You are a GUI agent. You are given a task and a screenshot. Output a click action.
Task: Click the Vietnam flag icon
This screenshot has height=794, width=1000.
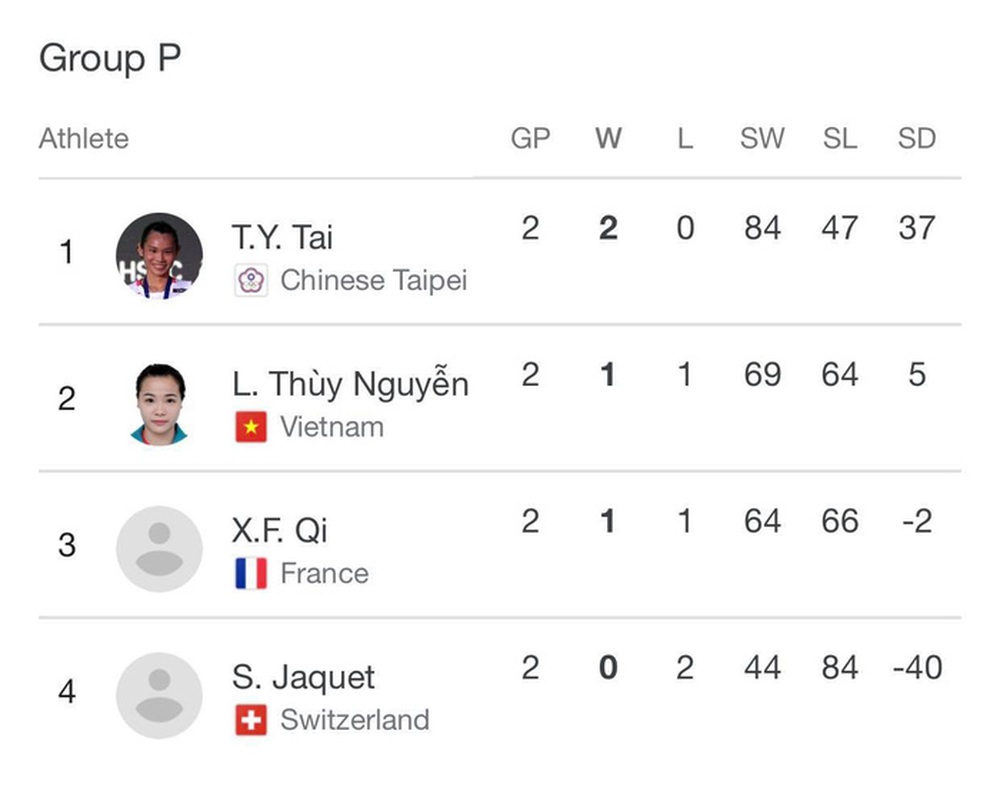251,427
